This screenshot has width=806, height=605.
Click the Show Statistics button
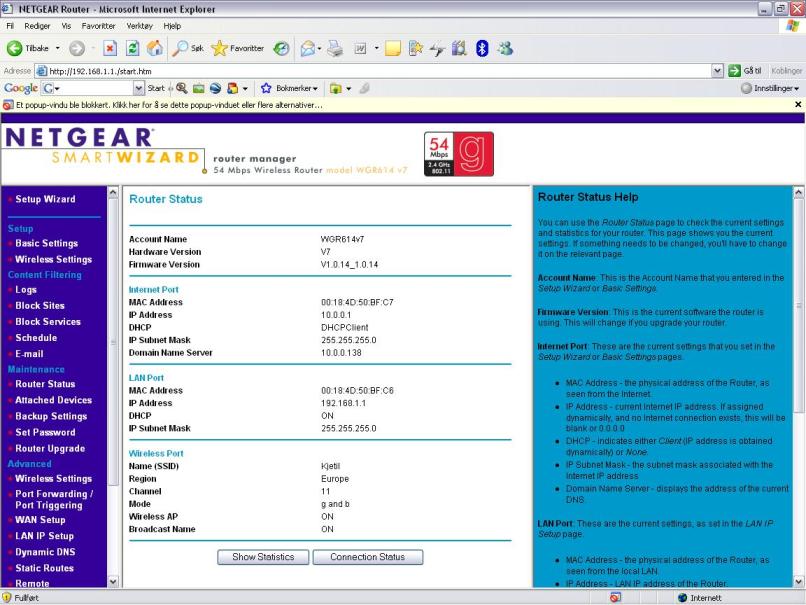[x=263, y=557]
